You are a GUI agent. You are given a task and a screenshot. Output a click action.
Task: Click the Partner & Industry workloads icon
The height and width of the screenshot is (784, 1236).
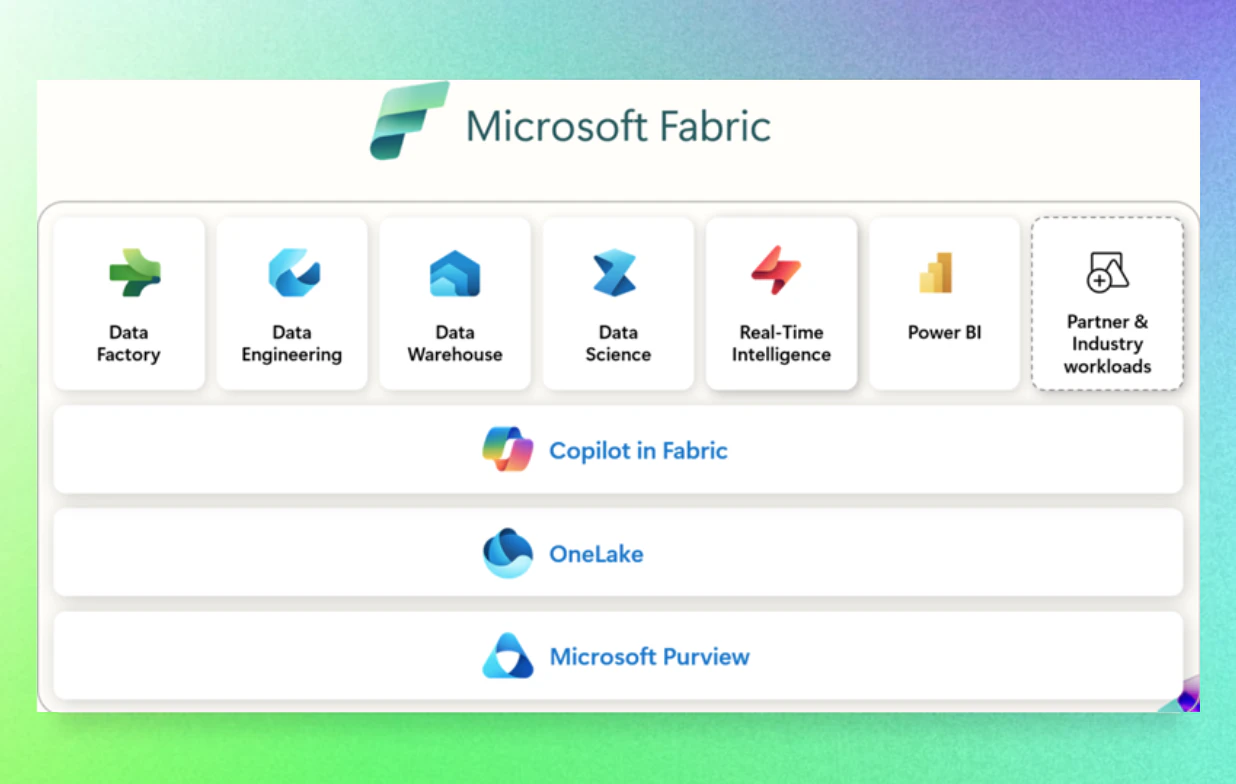[x=1107, y=271]
